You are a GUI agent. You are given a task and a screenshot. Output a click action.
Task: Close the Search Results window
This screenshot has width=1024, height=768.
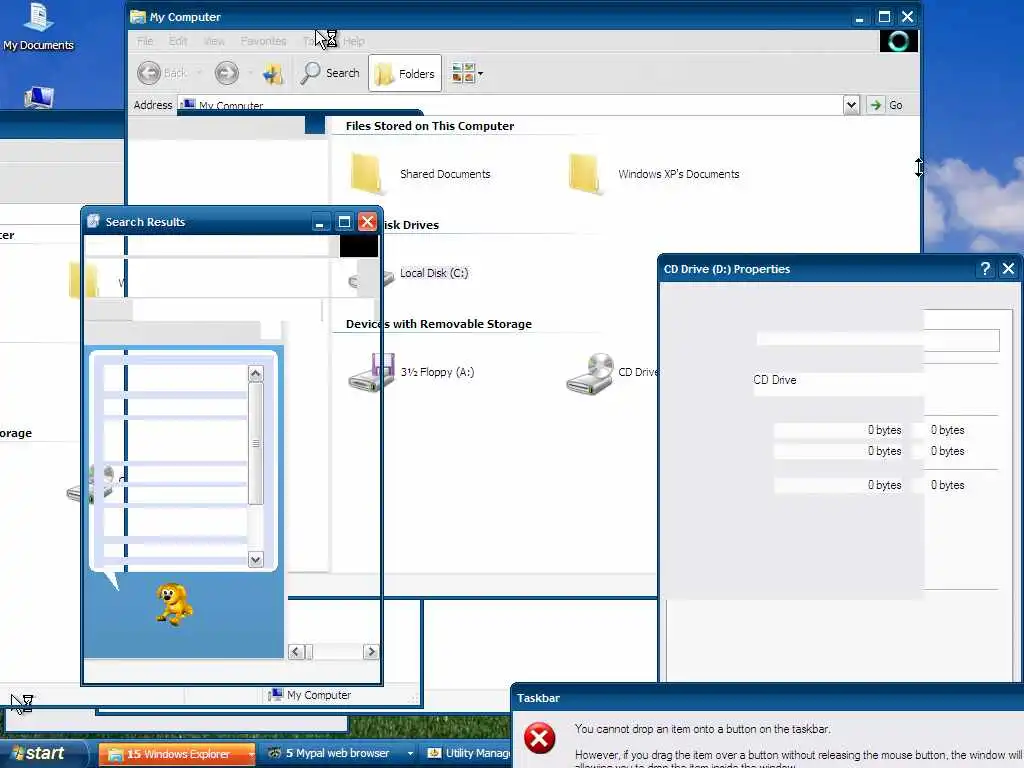tap(368, 222)
